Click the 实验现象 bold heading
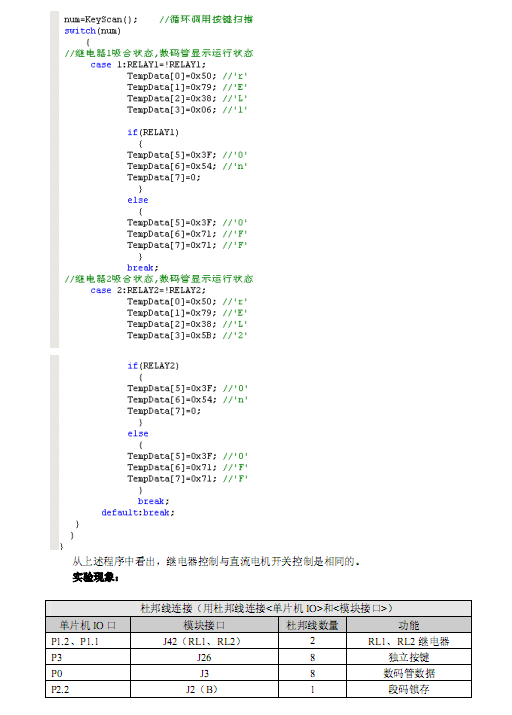The height and width of the screenshot is (715, 512). pos(96,577)
